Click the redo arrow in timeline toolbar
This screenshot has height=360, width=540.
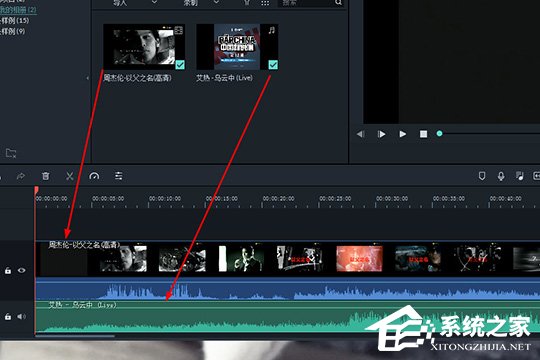coord(21,176)
